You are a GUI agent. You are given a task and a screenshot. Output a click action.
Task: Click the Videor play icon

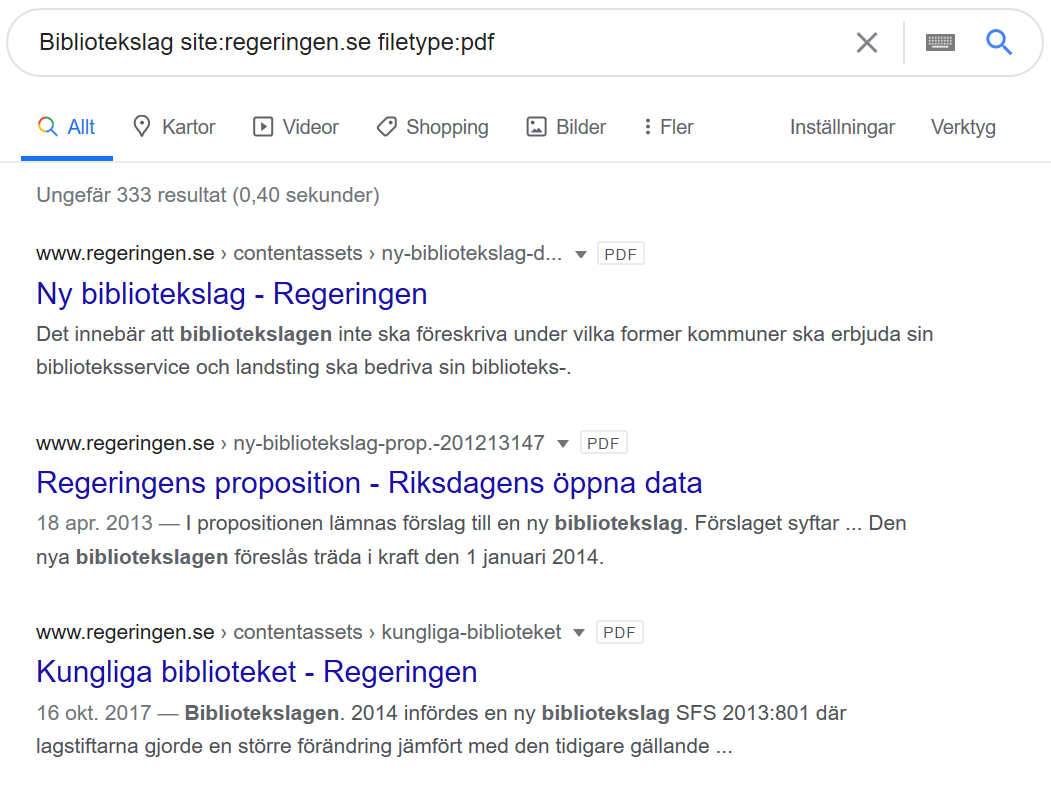263,127
